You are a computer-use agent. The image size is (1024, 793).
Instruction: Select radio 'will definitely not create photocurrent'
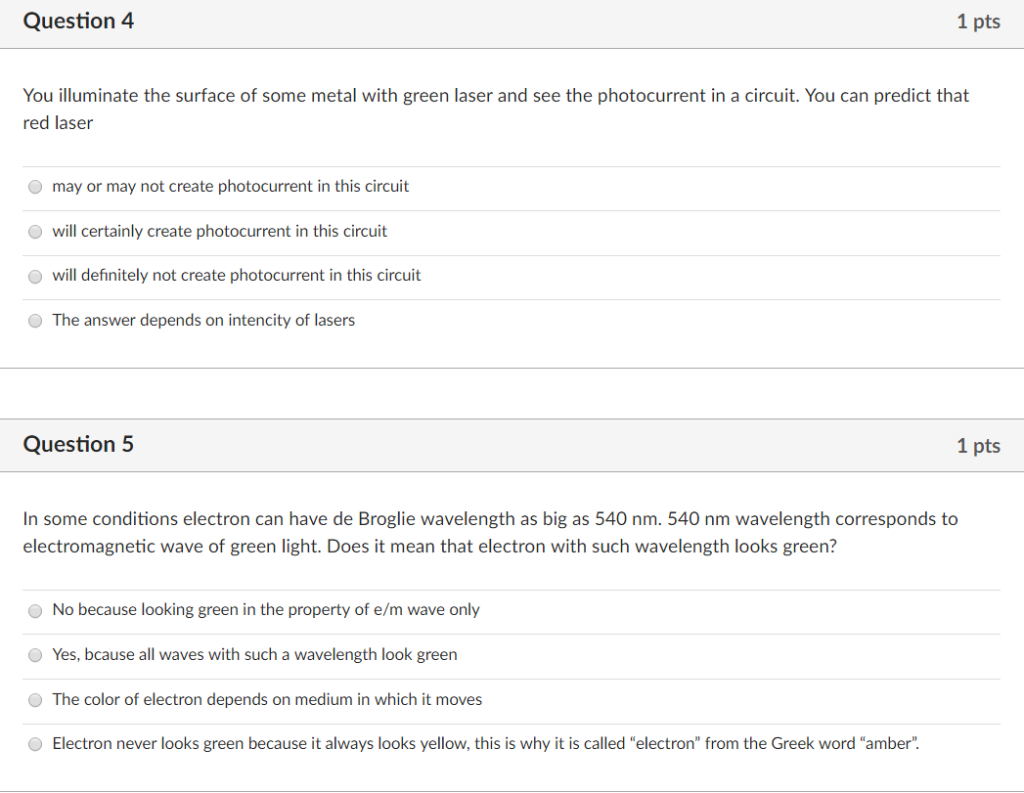tap(35, 276)
